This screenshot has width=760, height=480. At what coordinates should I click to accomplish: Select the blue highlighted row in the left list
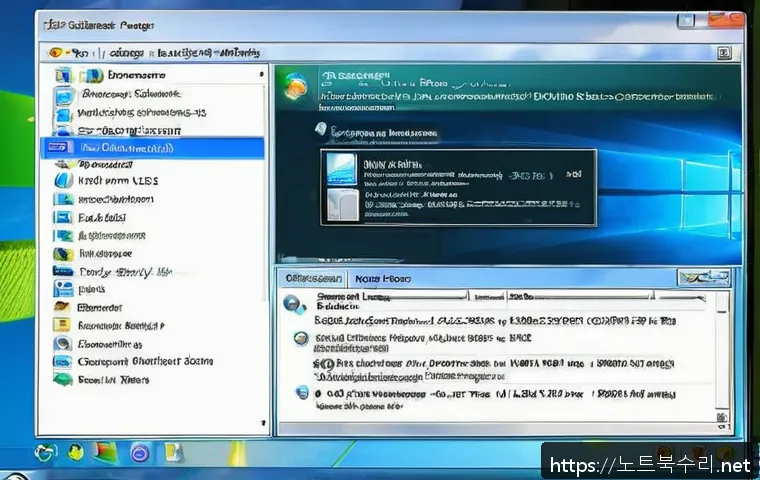click(x=152, y=147)
